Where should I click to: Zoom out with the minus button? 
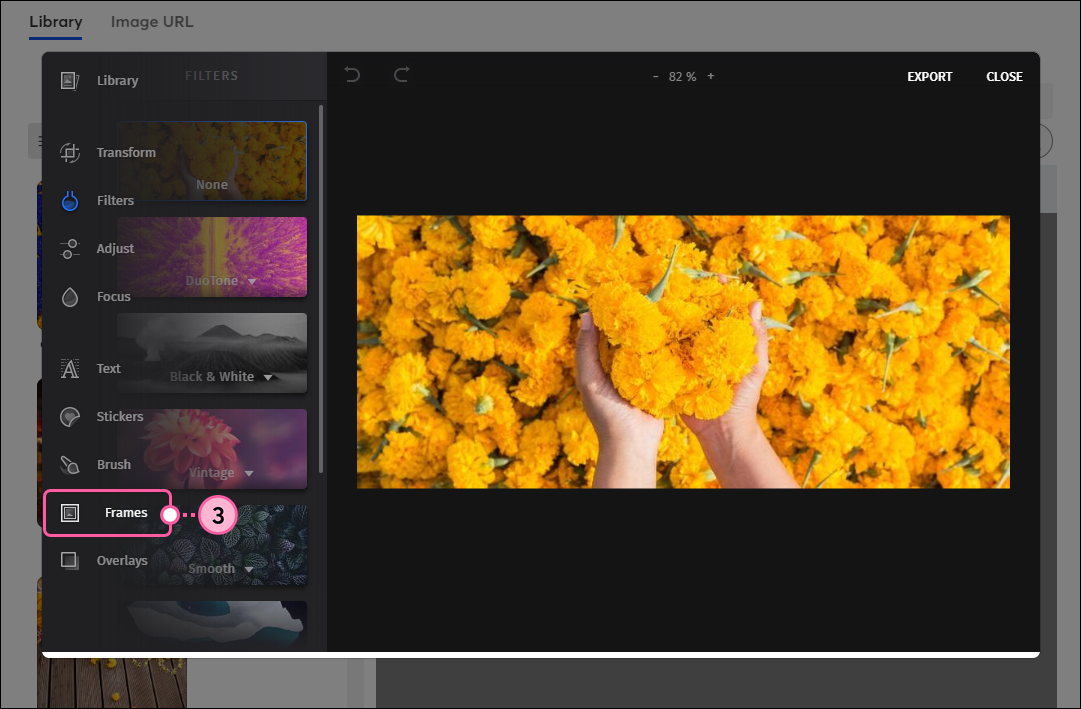coord(655,77)
